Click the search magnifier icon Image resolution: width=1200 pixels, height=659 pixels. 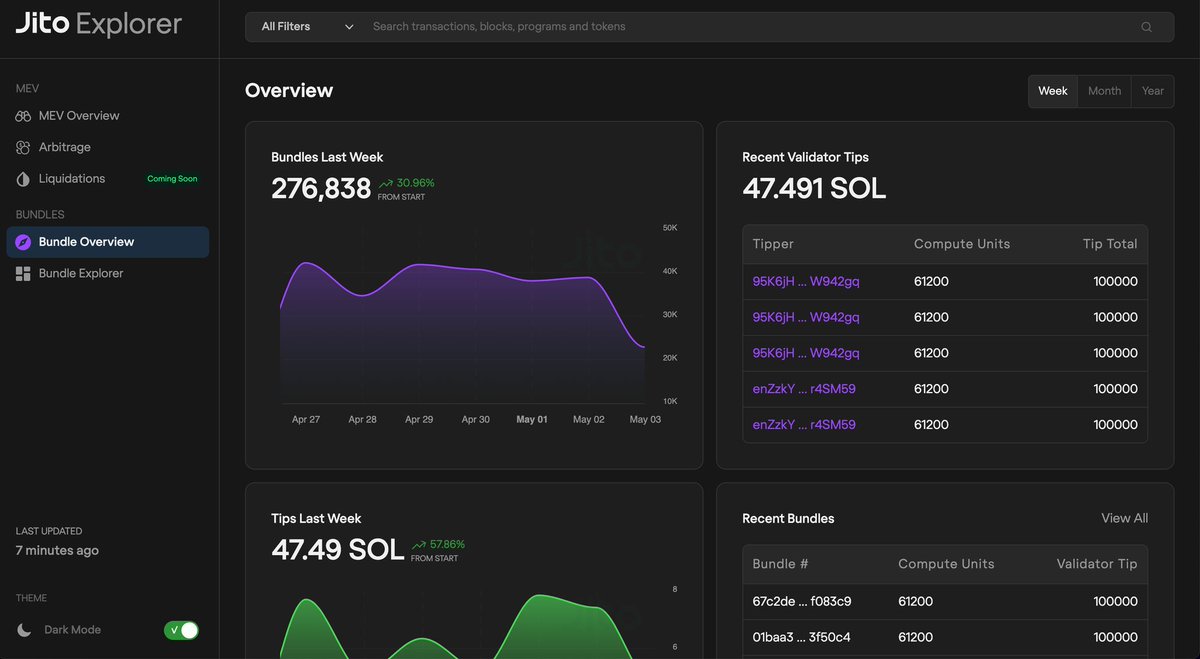[x=1147, y=27]
